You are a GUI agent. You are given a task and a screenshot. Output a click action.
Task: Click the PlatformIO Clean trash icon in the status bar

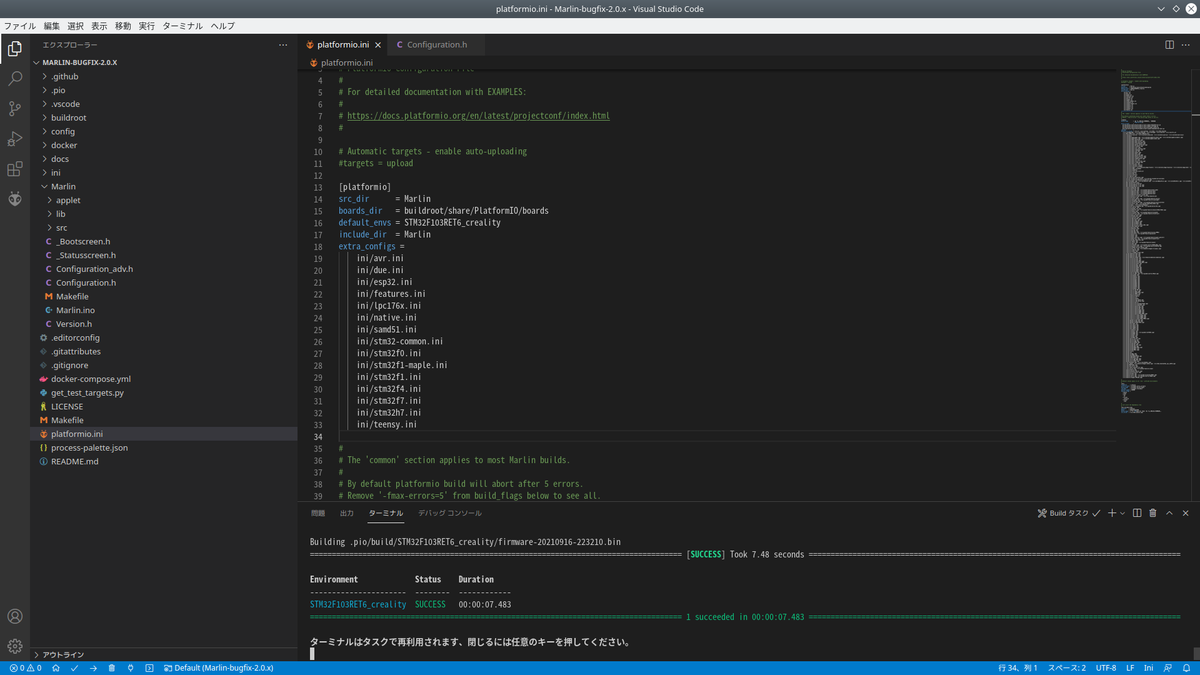pyautogui.click(x=112, y=668)
